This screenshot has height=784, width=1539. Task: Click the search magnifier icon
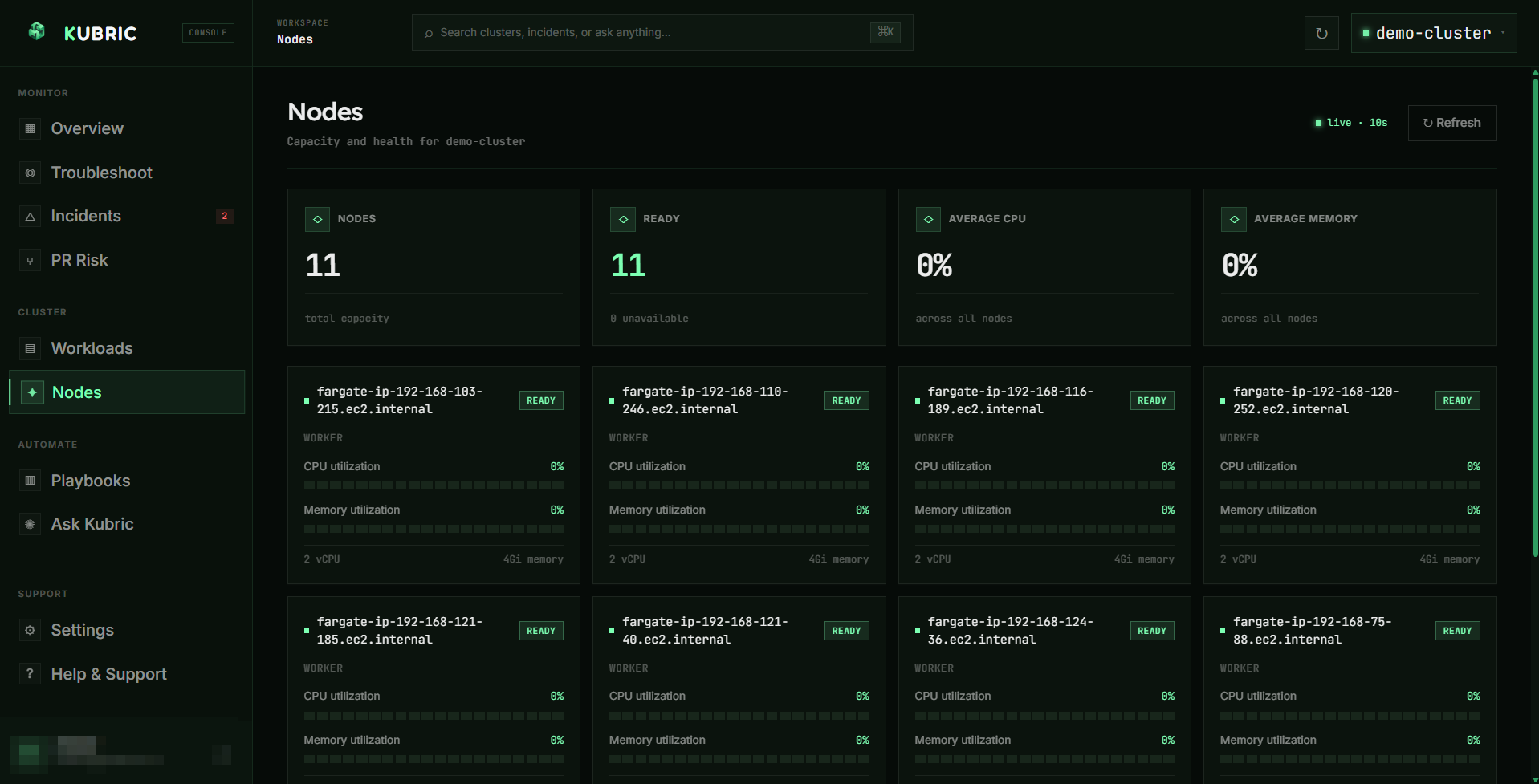tap(429, 33)
